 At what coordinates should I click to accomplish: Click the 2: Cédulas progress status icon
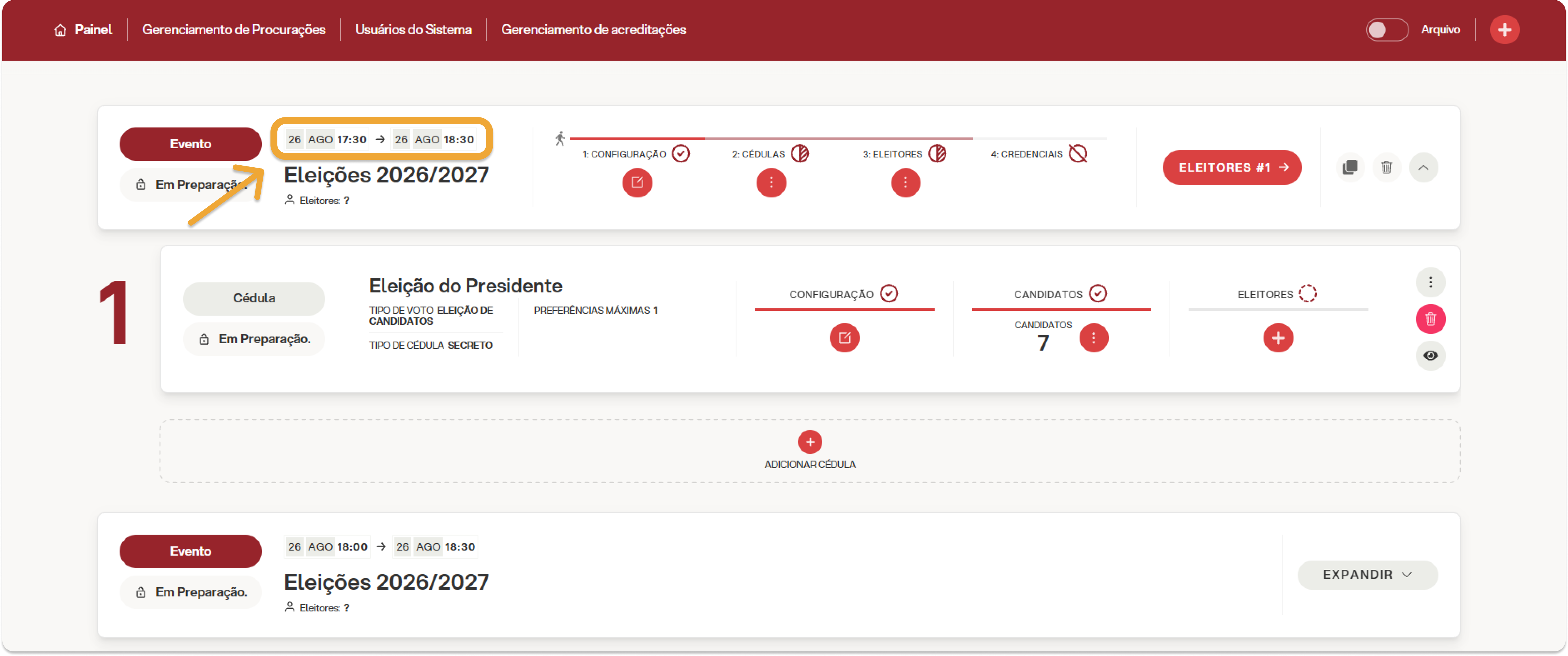[x=800, y=153]
